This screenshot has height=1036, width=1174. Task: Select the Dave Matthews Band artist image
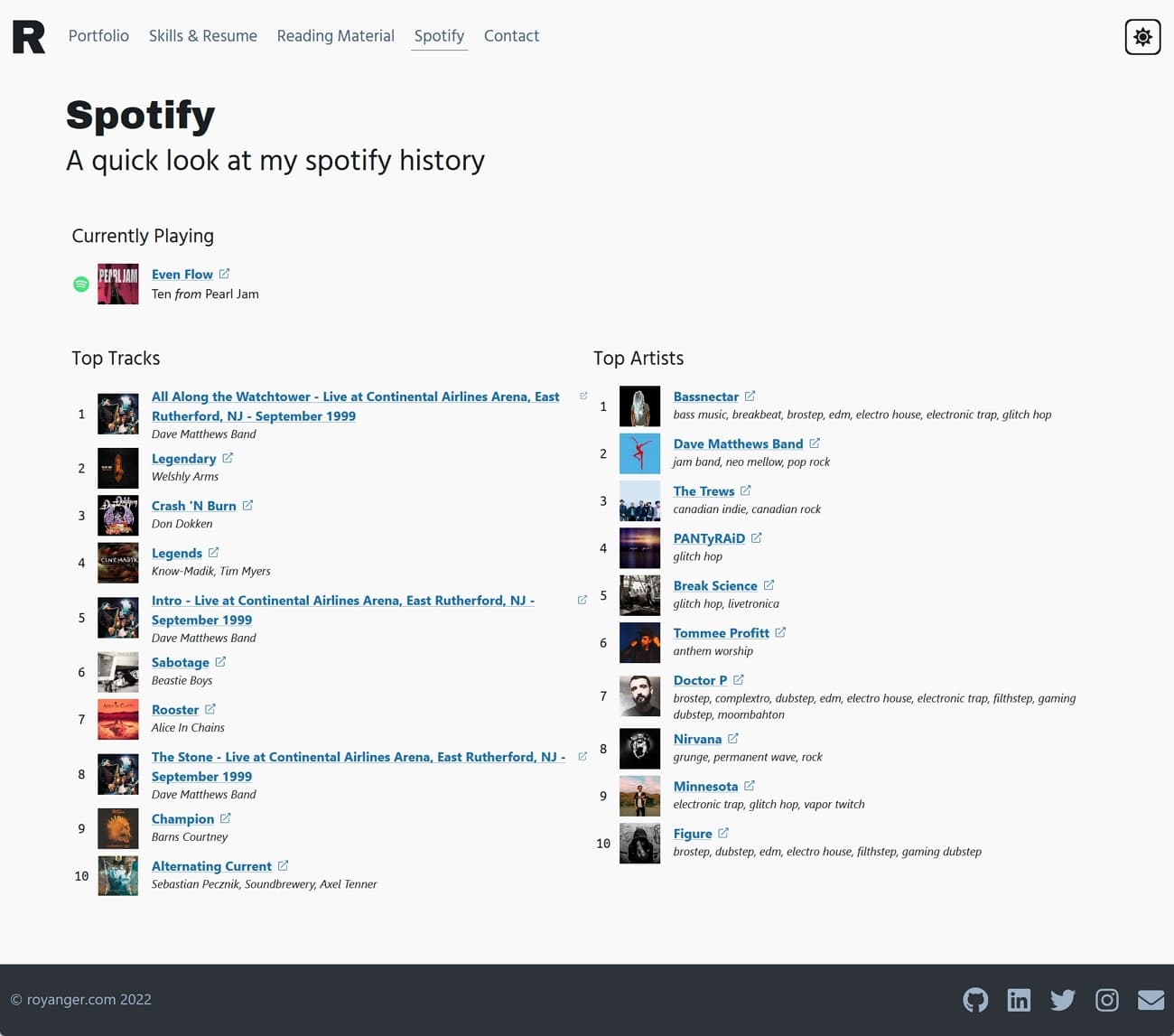pos(640,453)
